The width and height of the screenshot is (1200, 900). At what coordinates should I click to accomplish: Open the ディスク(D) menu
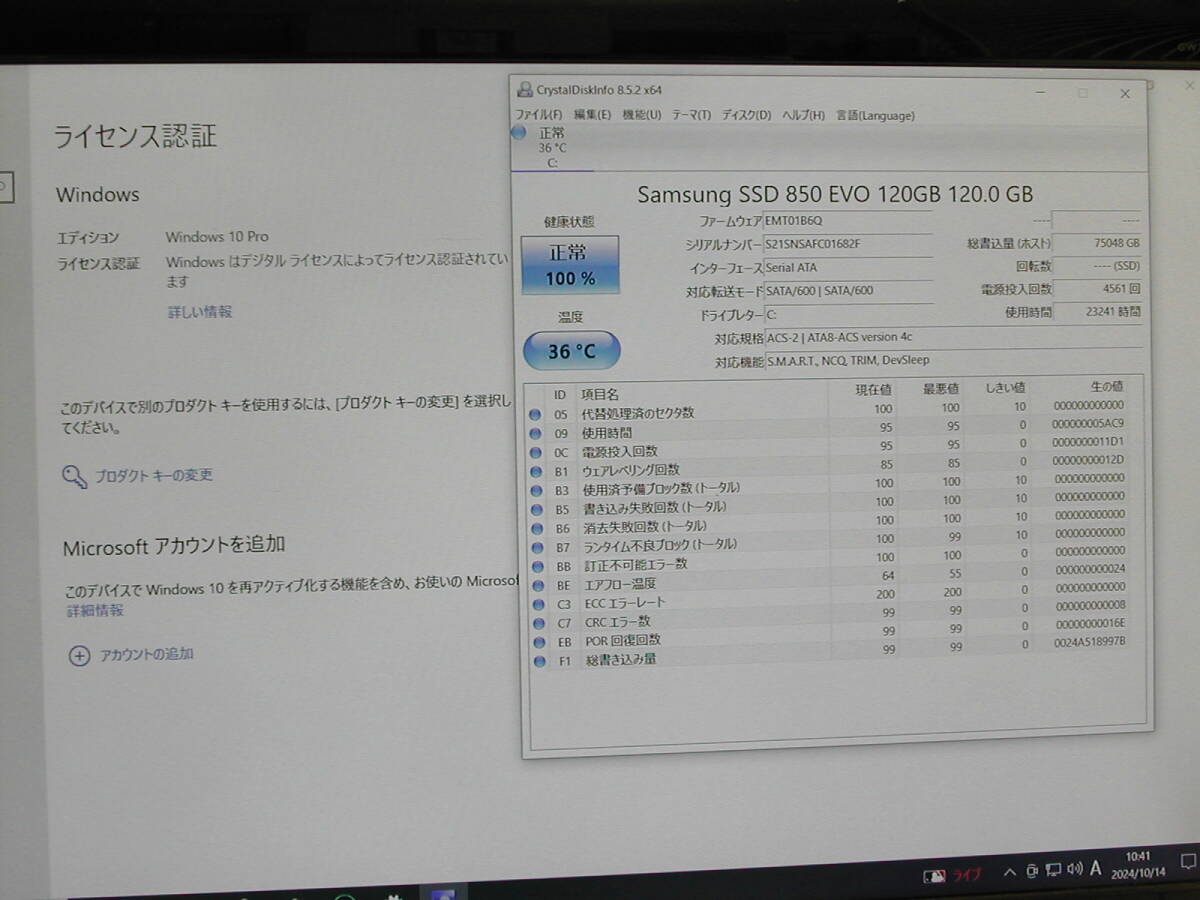(747, 115)
